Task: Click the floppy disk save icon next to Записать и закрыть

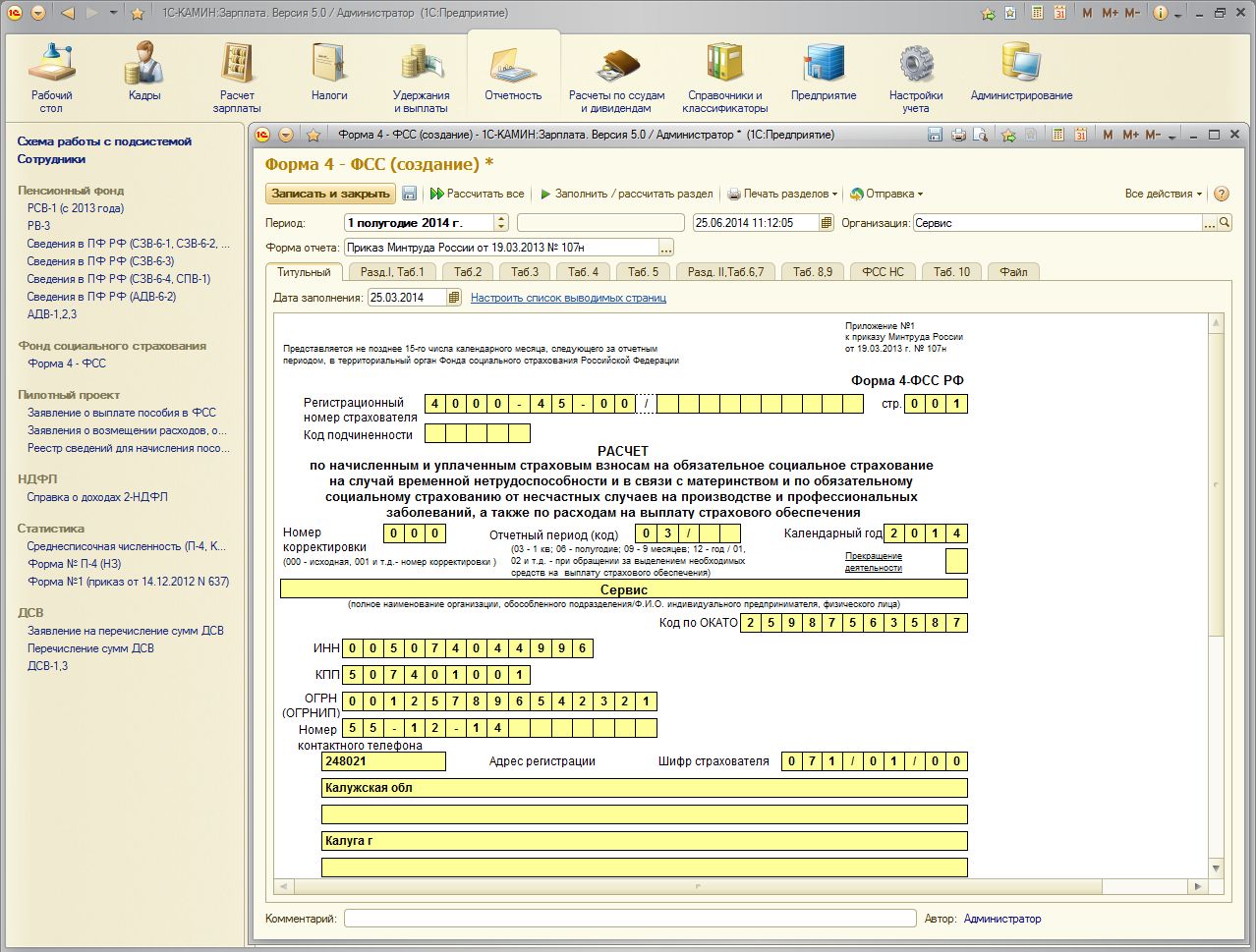Action: point(410,194)
